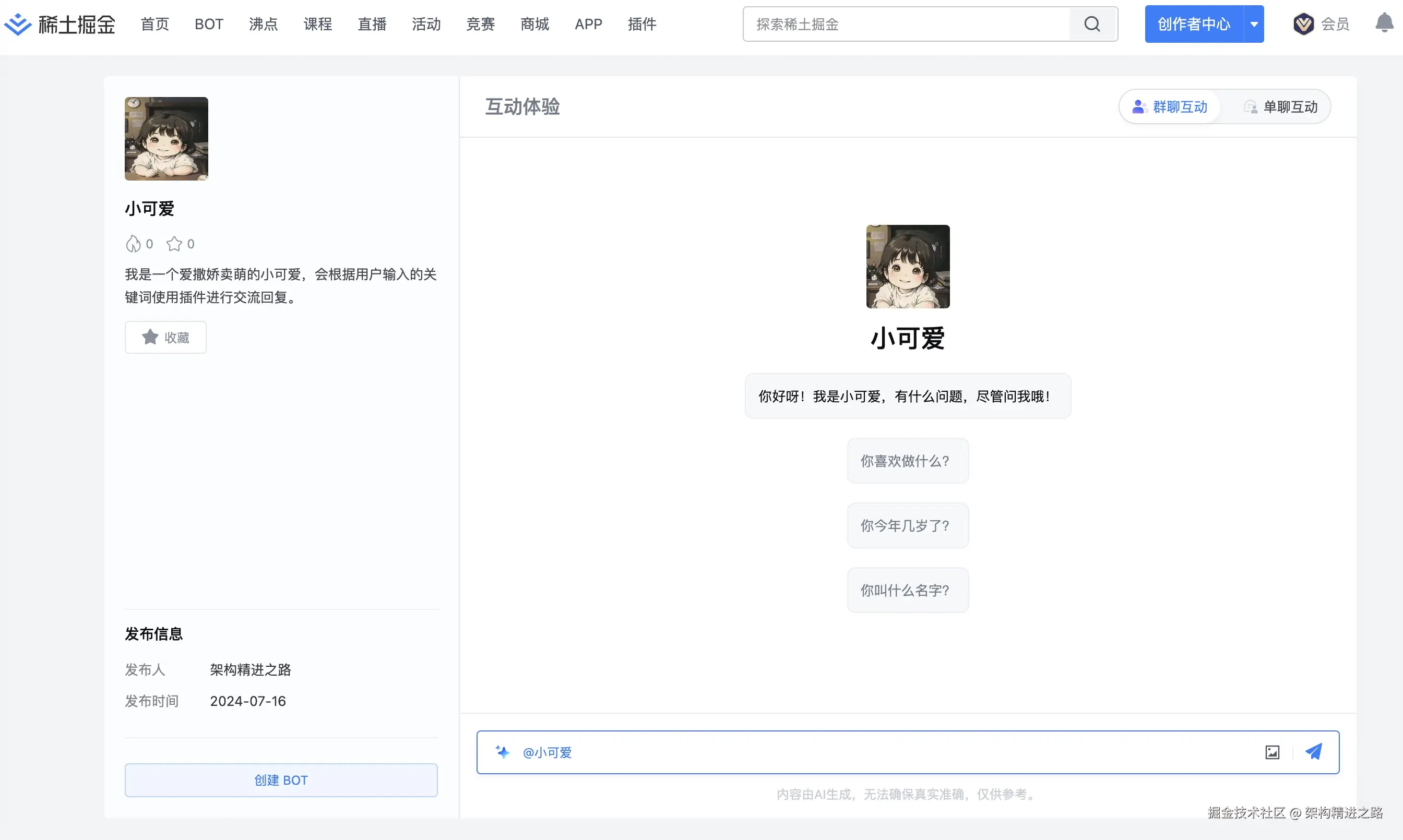Click the star rating icon beside count
The width and height of the screenshot is (1403, 840).
pyautogui.click(x=174, y=244)
